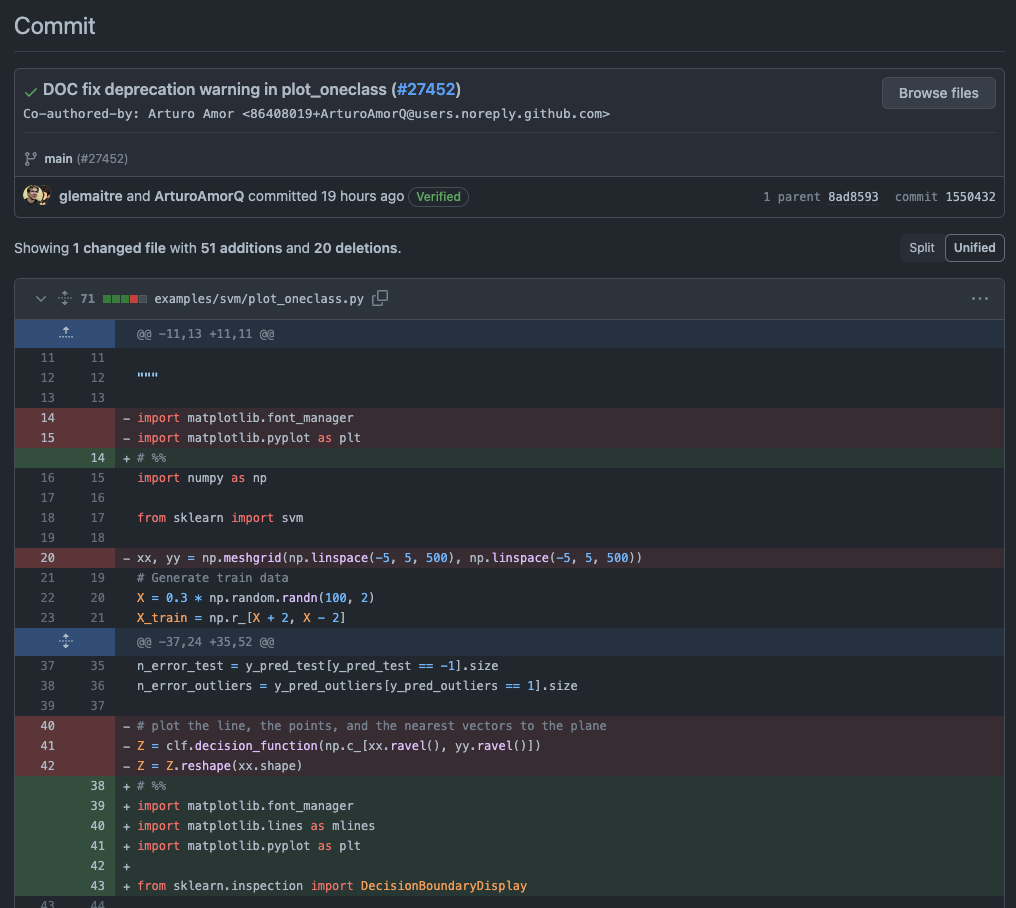
Task: Click the Verified badge on the commit
Action: [x=438, y=196]
